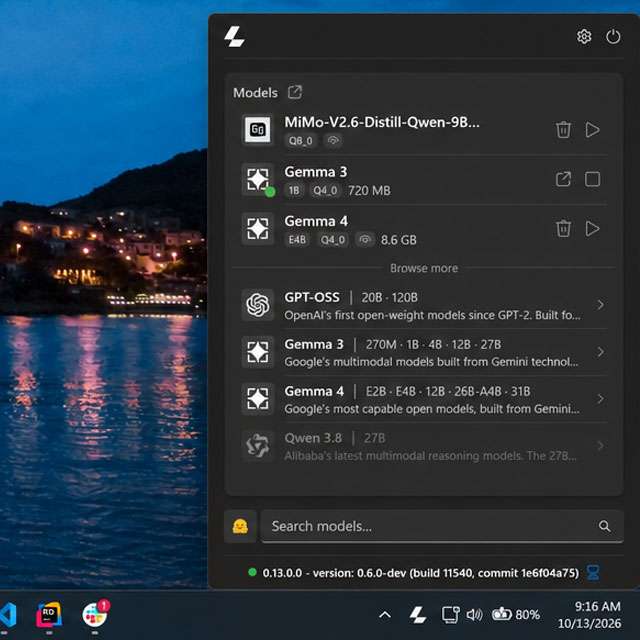Delete the installed Gemma 4 model
Image resolution: width=640 pixels, height=640 pixels.
[x=563, y=228]
